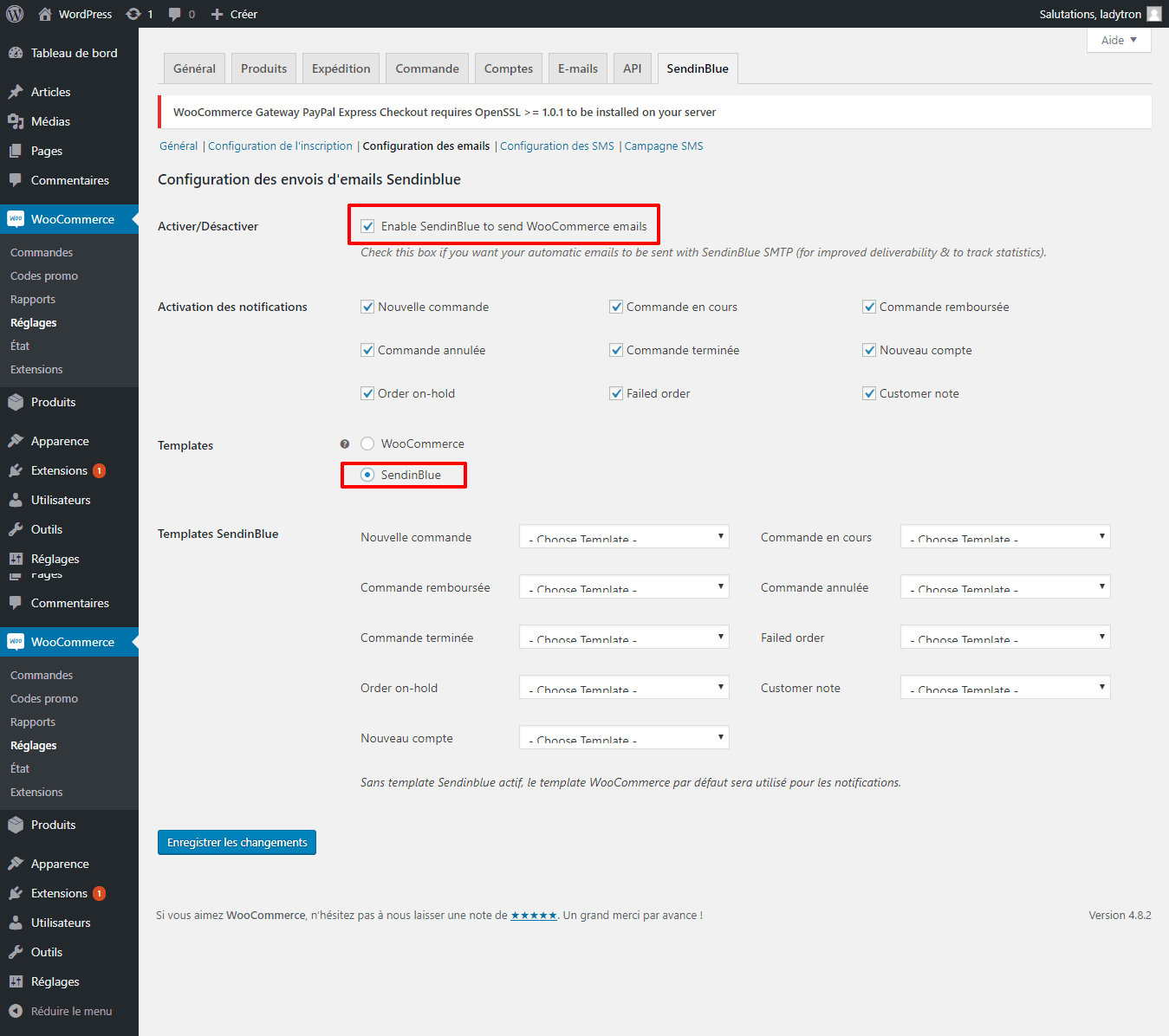
Task: Click the Version 4.8.2 footer text
Action: click(x=1120, y=915)
